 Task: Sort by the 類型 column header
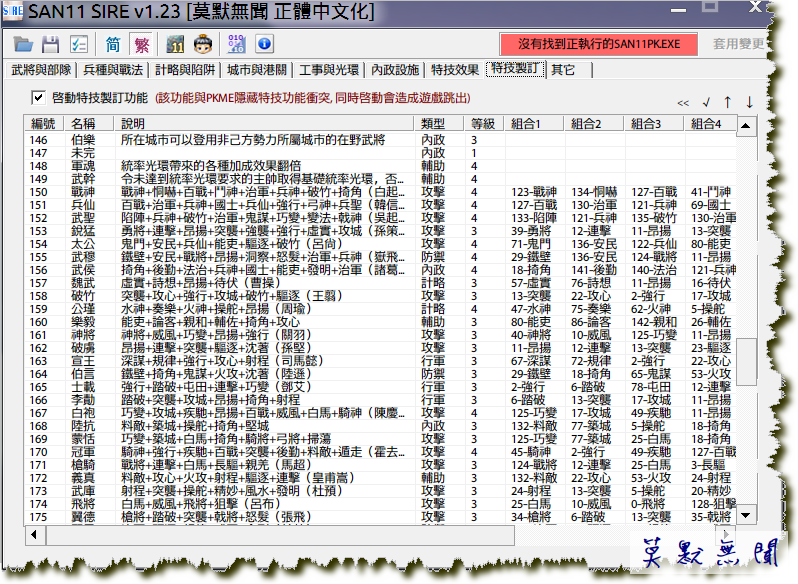coord(433,123)
